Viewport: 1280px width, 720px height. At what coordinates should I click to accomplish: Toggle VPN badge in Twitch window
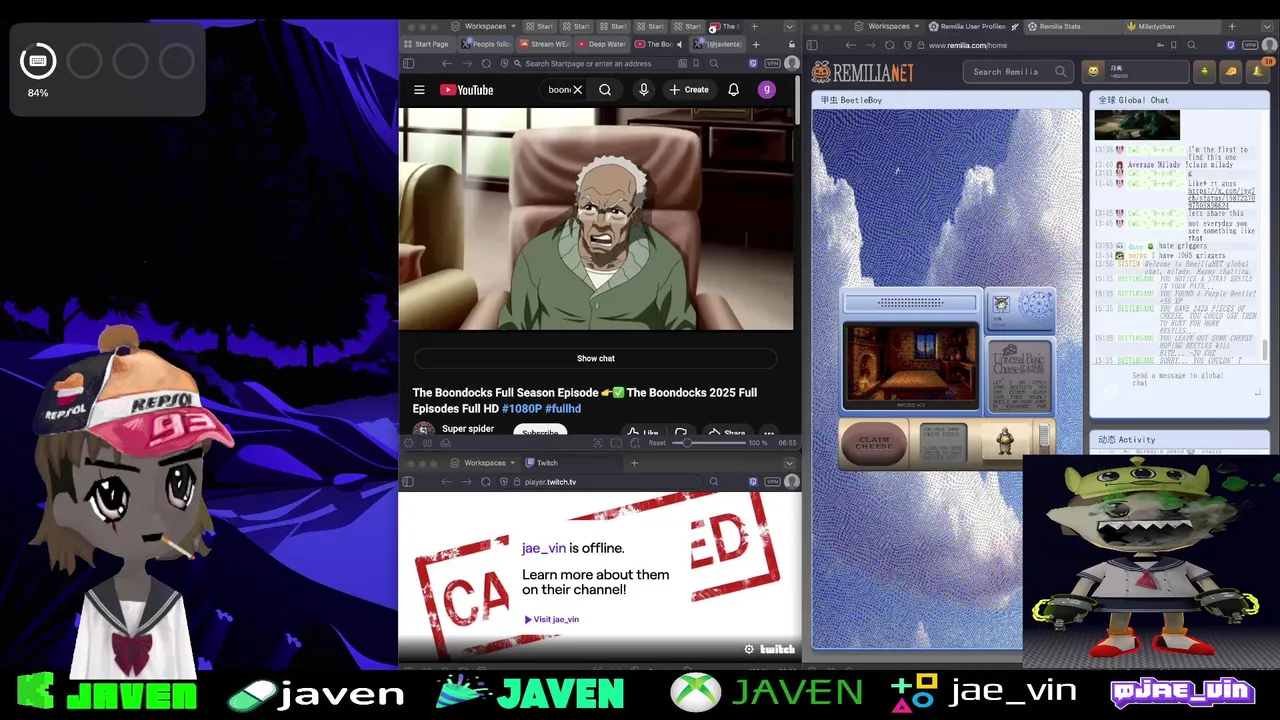pyautogui.click(x=772, y=482)
